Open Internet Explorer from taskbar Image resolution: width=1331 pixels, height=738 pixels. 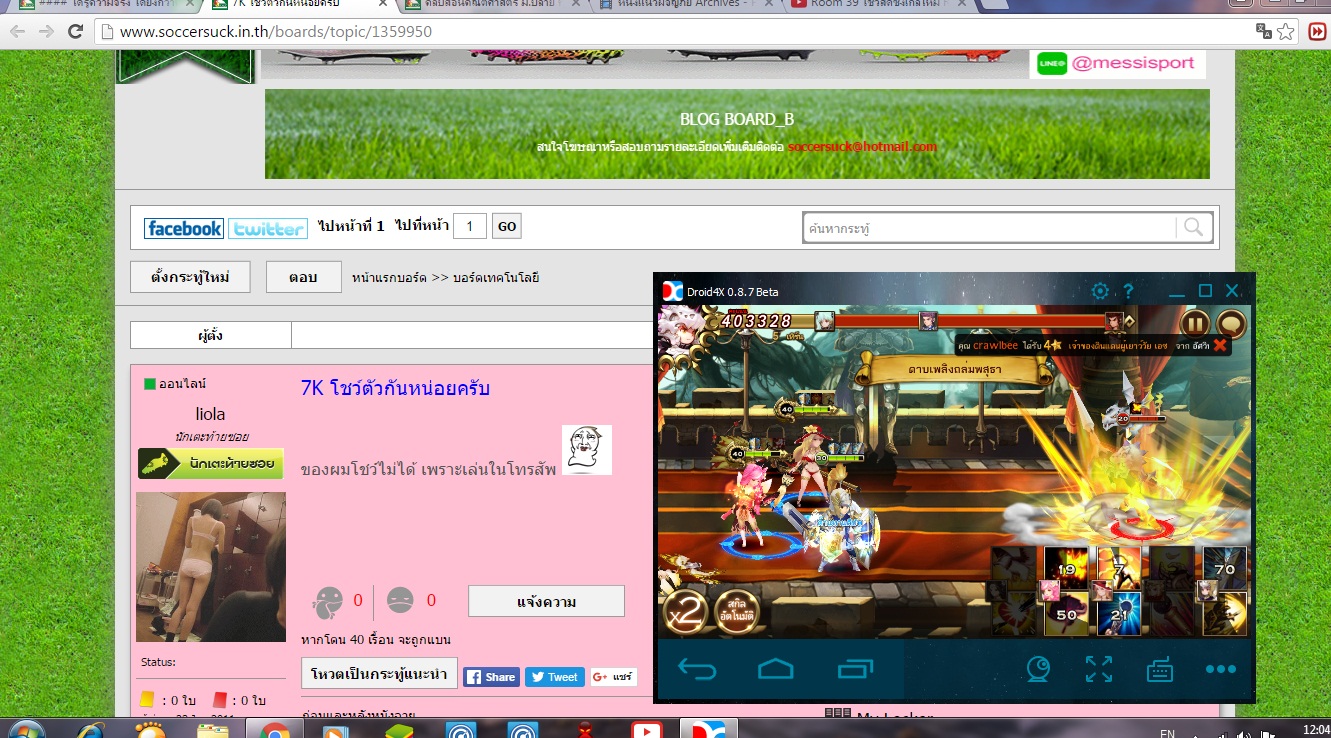(89, 729)
